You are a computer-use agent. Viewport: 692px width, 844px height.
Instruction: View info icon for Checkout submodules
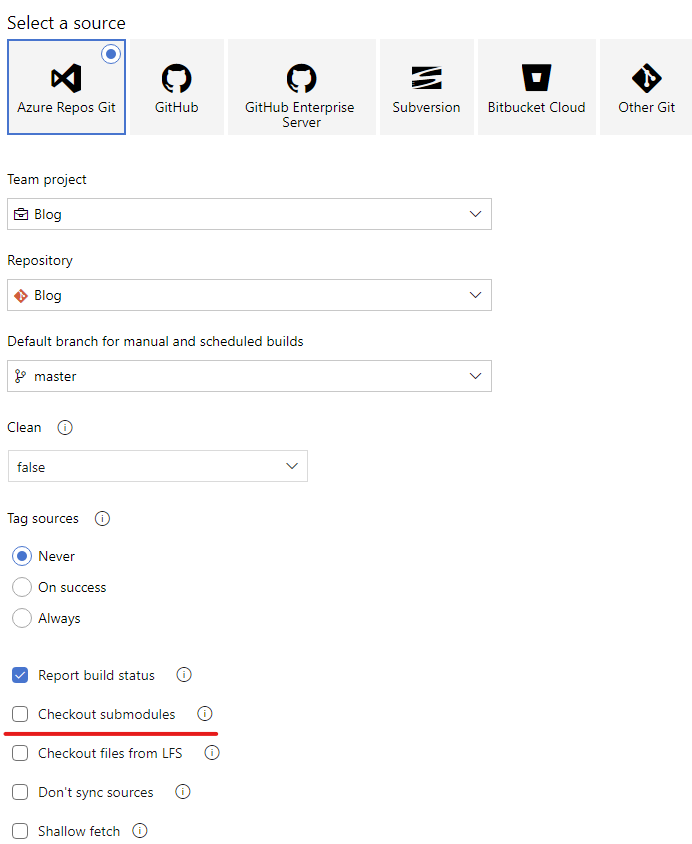204,714
